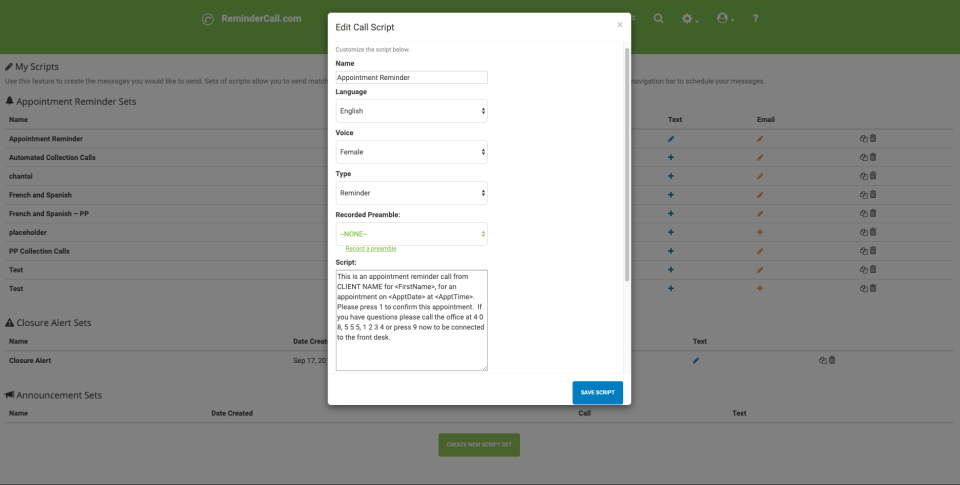Screen dimensions: 960x485
Task: Click the ReminderCall.com logo
Action: pyautogui.click(x=252, y=19)
